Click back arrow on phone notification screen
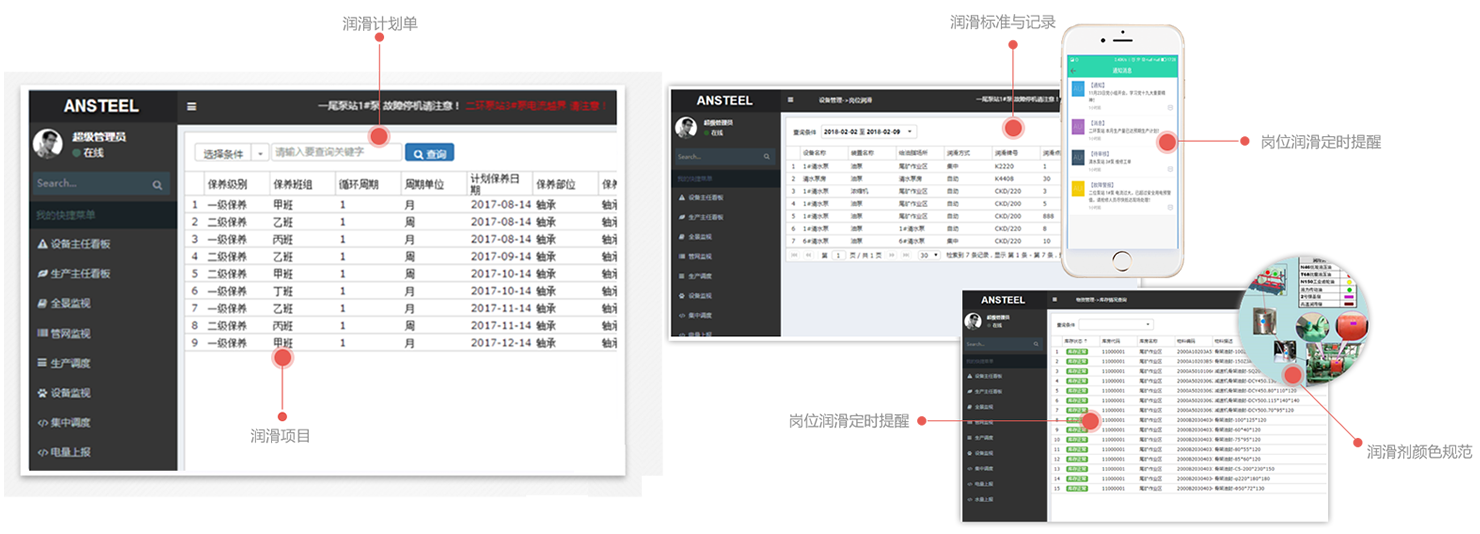 coord(1073,72)
